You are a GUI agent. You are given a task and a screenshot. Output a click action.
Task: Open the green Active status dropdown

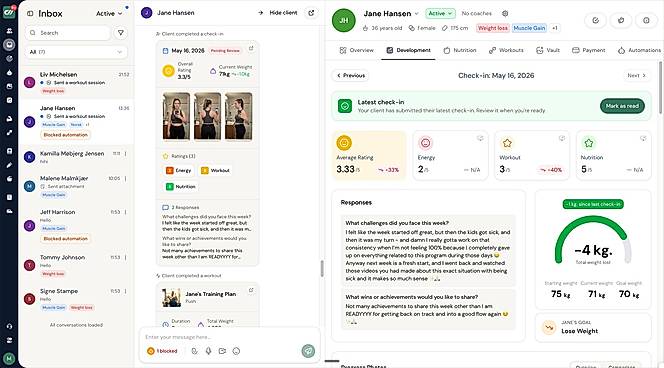tap(440, 14)
